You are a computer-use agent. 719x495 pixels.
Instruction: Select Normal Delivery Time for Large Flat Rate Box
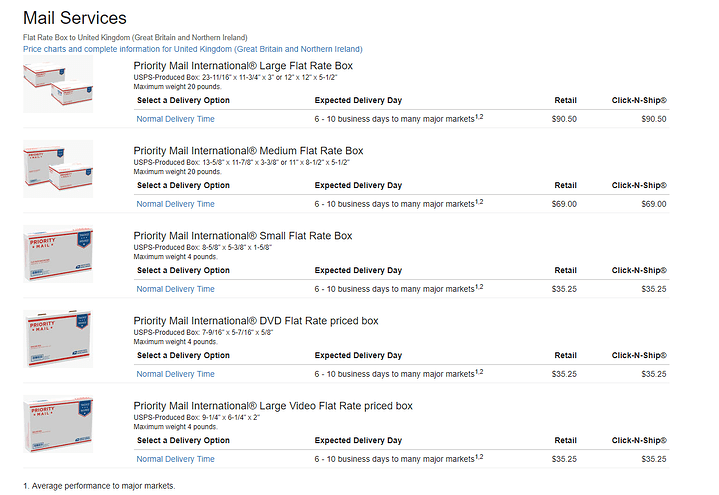[x=175, y=119]
